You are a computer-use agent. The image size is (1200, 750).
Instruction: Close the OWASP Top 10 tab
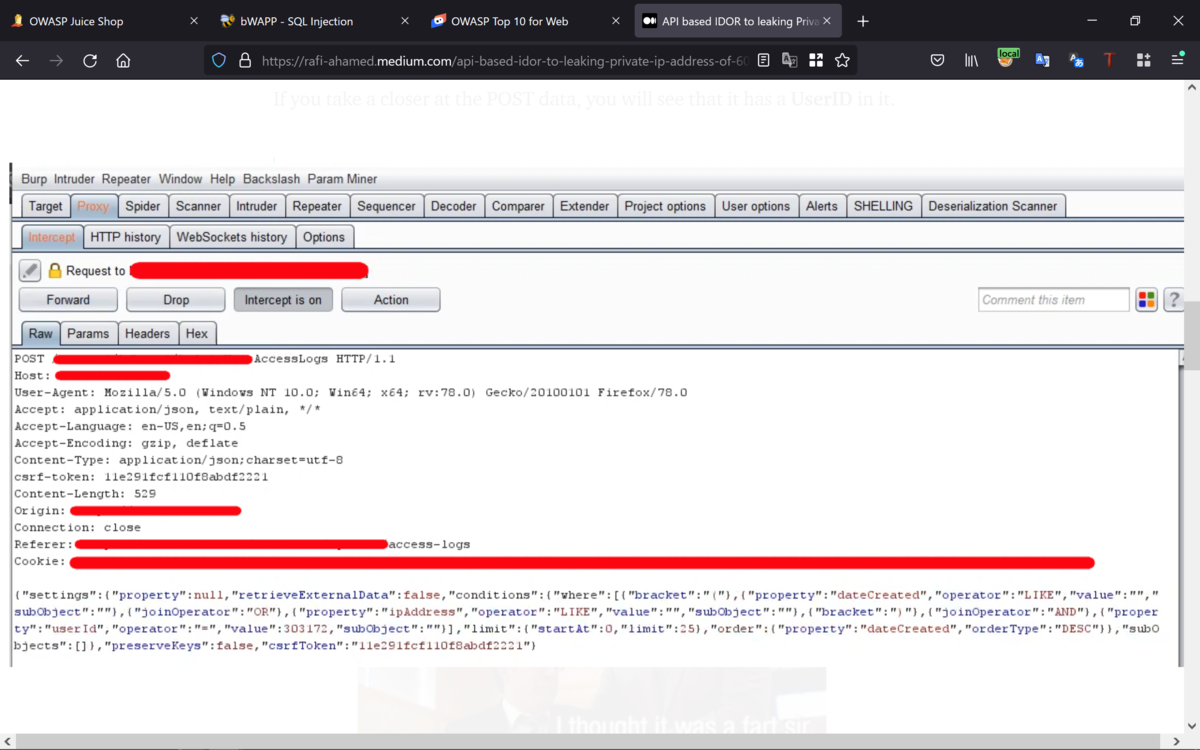pyautogui.click(x=615, y=21)
